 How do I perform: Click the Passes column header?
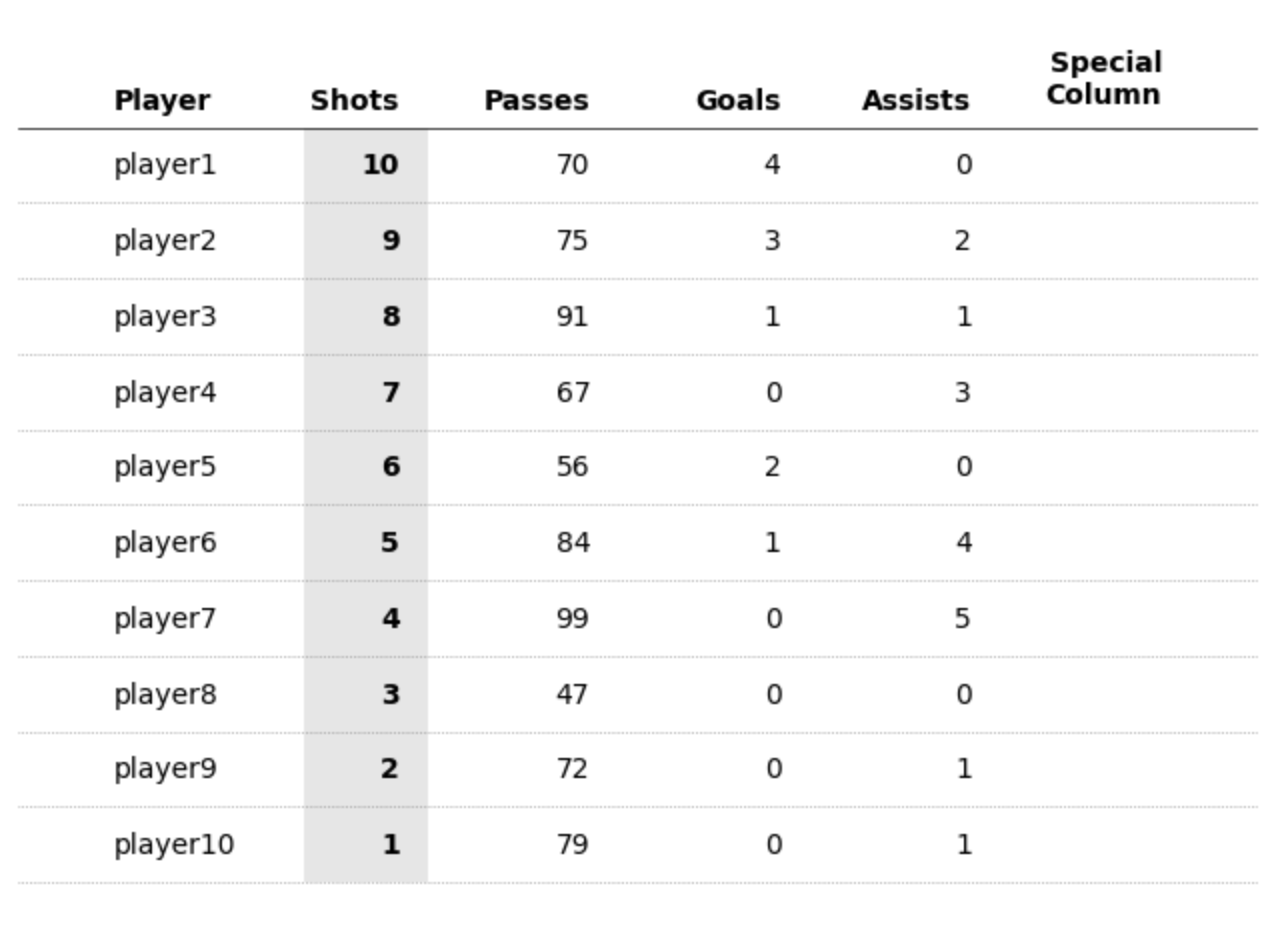[536, 101]
